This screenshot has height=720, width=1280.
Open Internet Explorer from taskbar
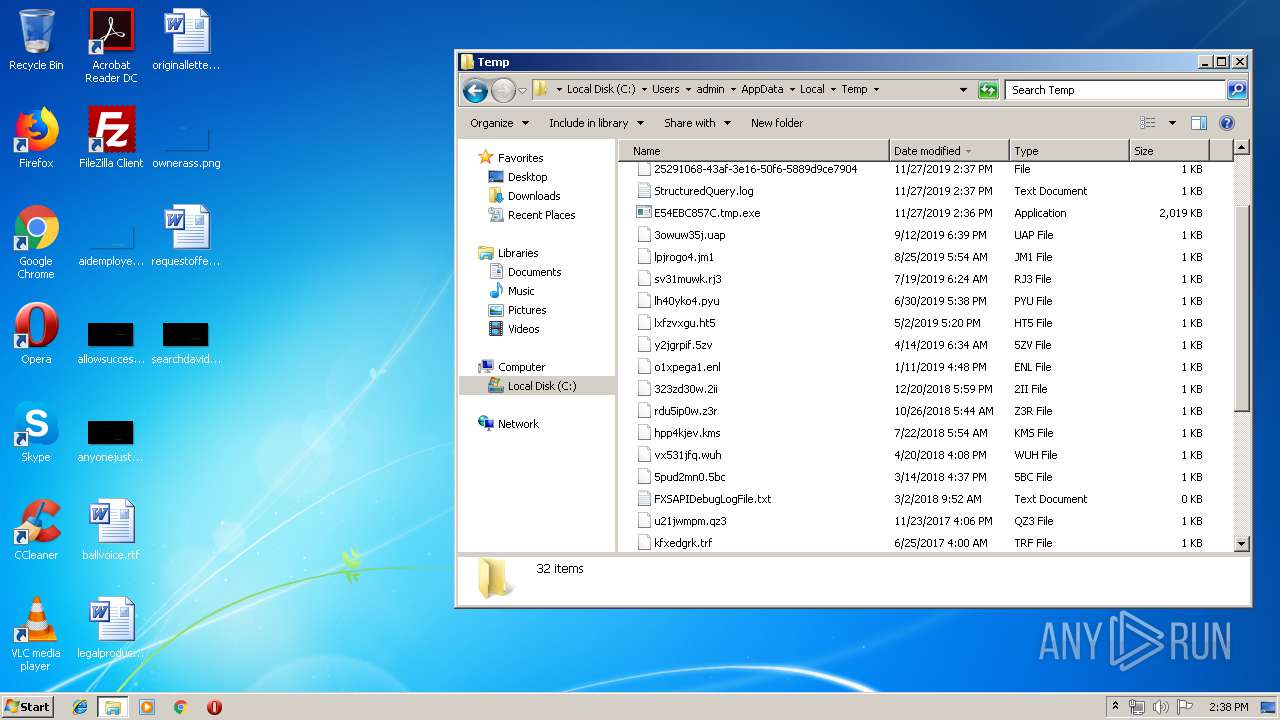tap(80, 707)
